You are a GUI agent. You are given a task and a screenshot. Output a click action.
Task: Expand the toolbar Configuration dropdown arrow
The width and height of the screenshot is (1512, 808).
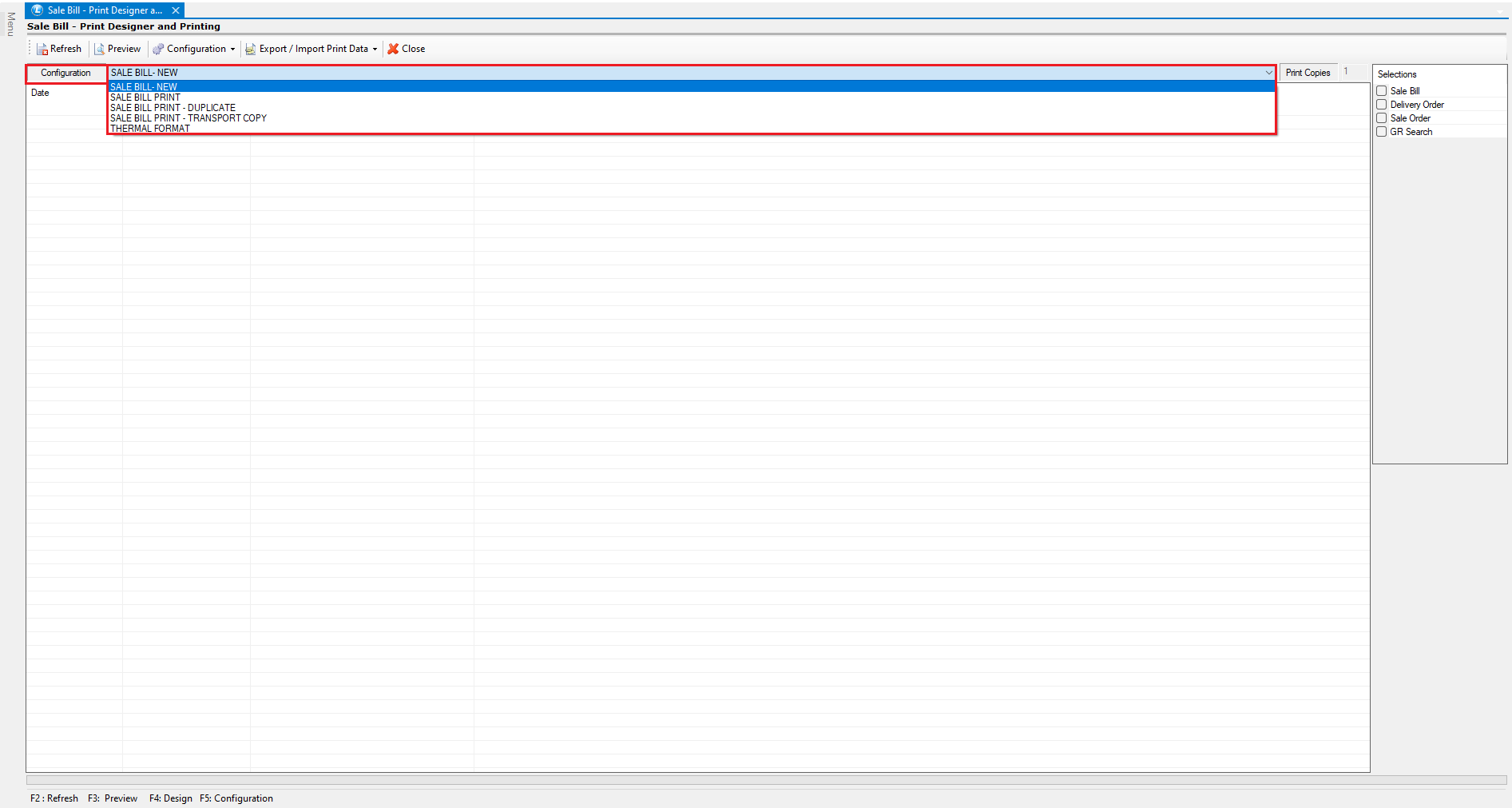click(232, 50)
